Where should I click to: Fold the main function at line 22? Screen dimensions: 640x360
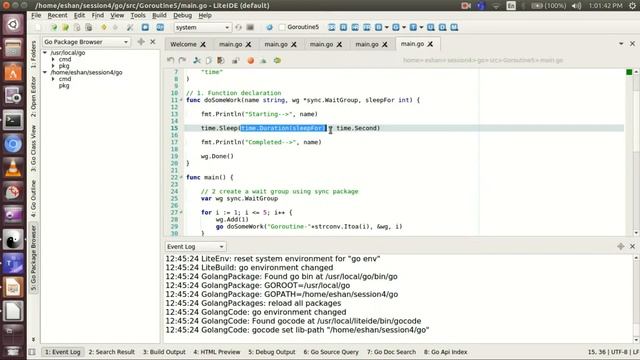(181, 178)
